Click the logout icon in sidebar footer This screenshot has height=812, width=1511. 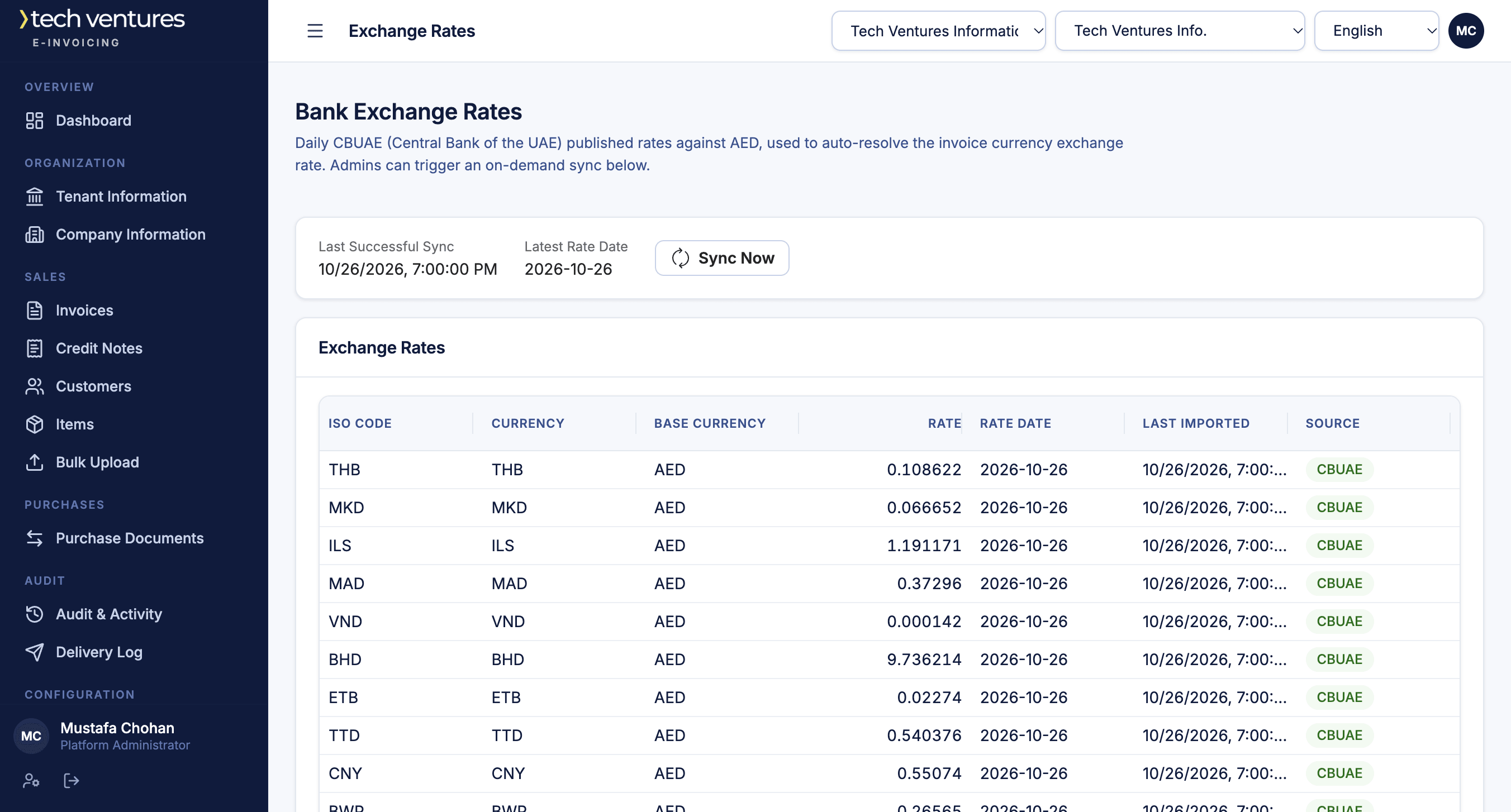[71, 781]
